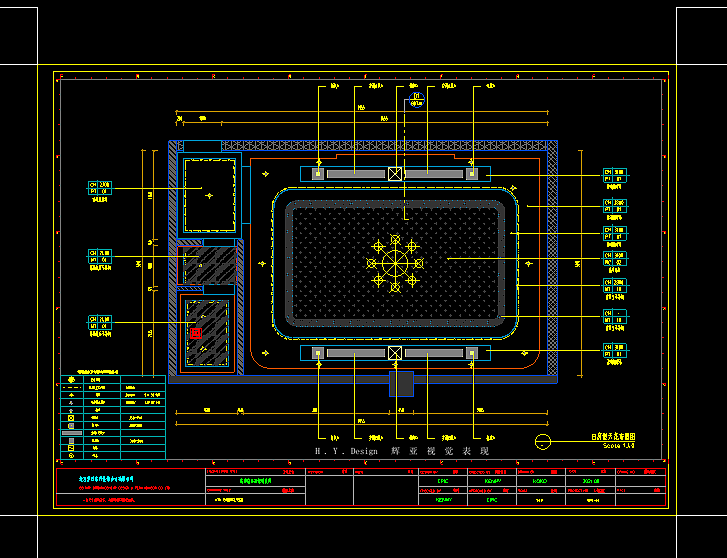Select the downlight symbol at the ceiling's right middle
Viewport: 727px width, 558px height.
pyautogui.click(x=529, y=263)
